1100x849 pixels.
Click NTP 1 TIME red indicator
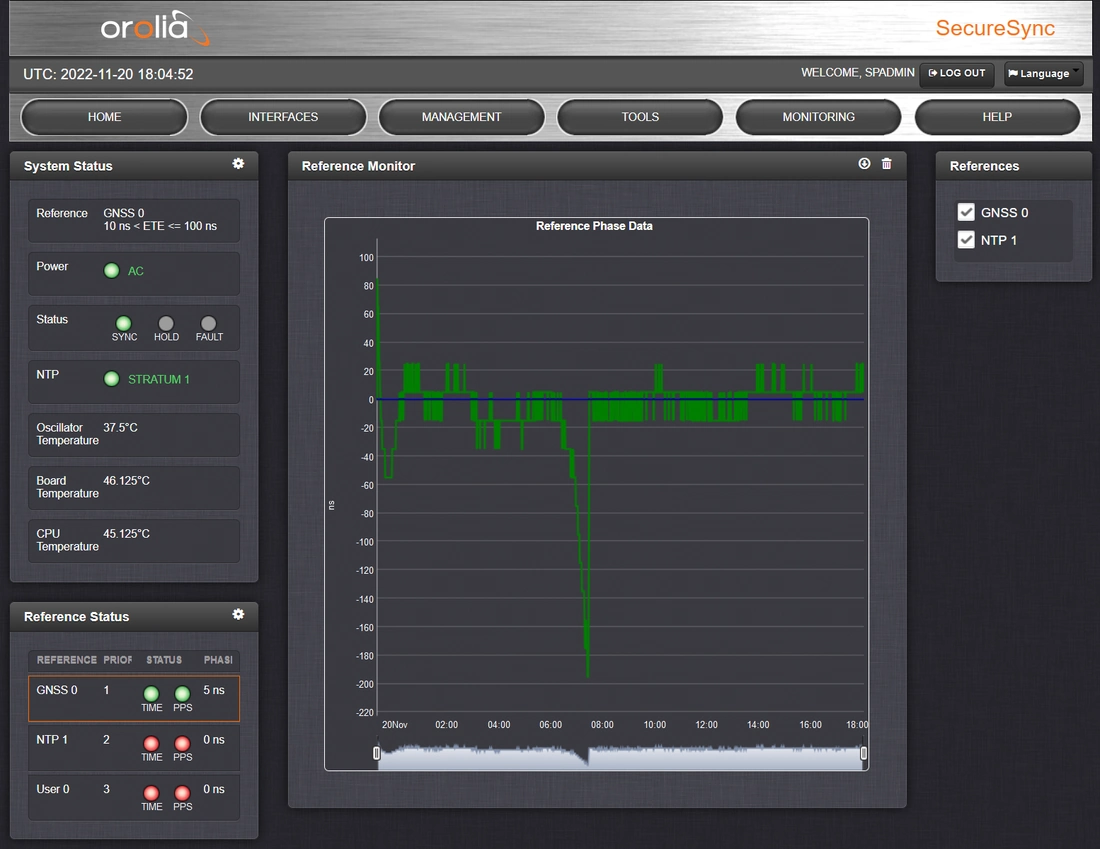(152, 744)
